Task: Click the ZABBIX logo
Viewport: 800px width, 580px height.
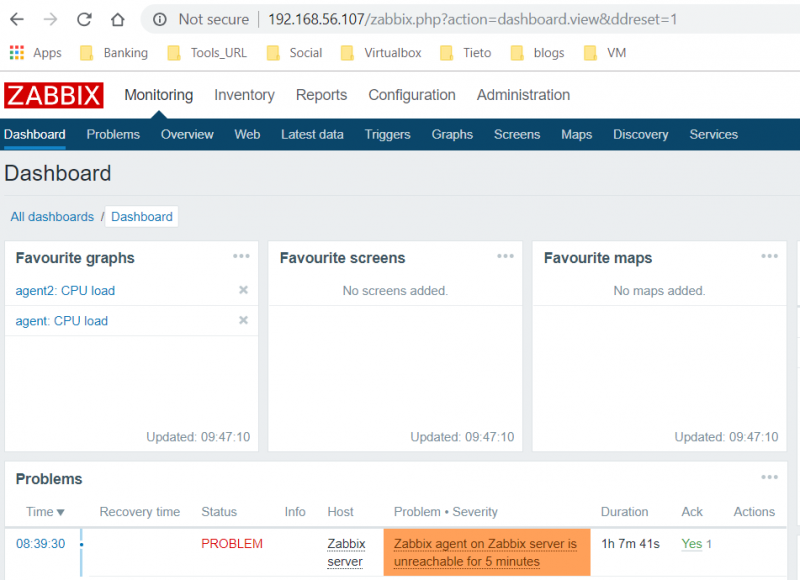Action: 54,95
